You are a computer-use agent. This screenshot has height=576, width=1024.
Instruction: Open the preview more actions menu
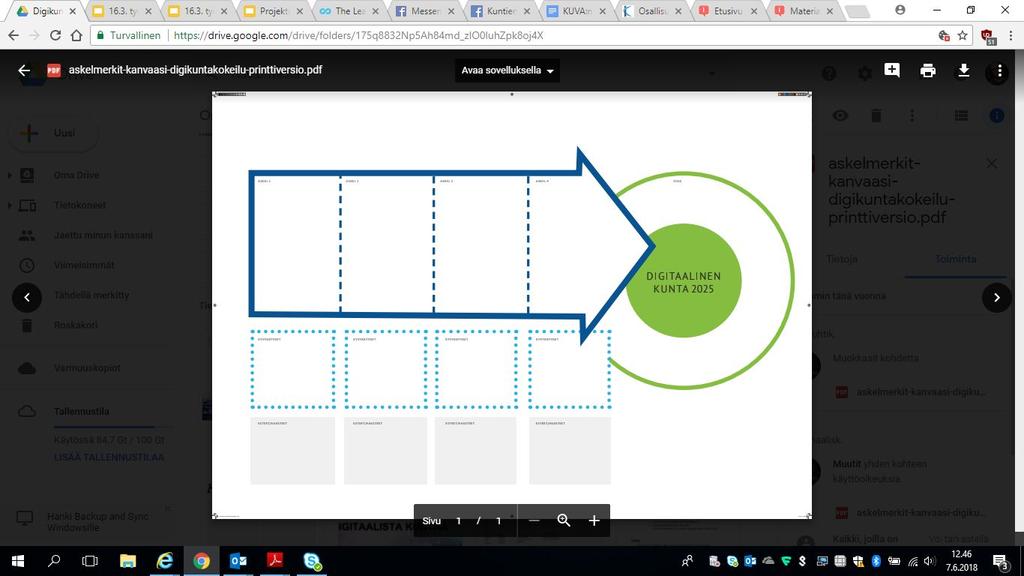[x=999, y=71]
